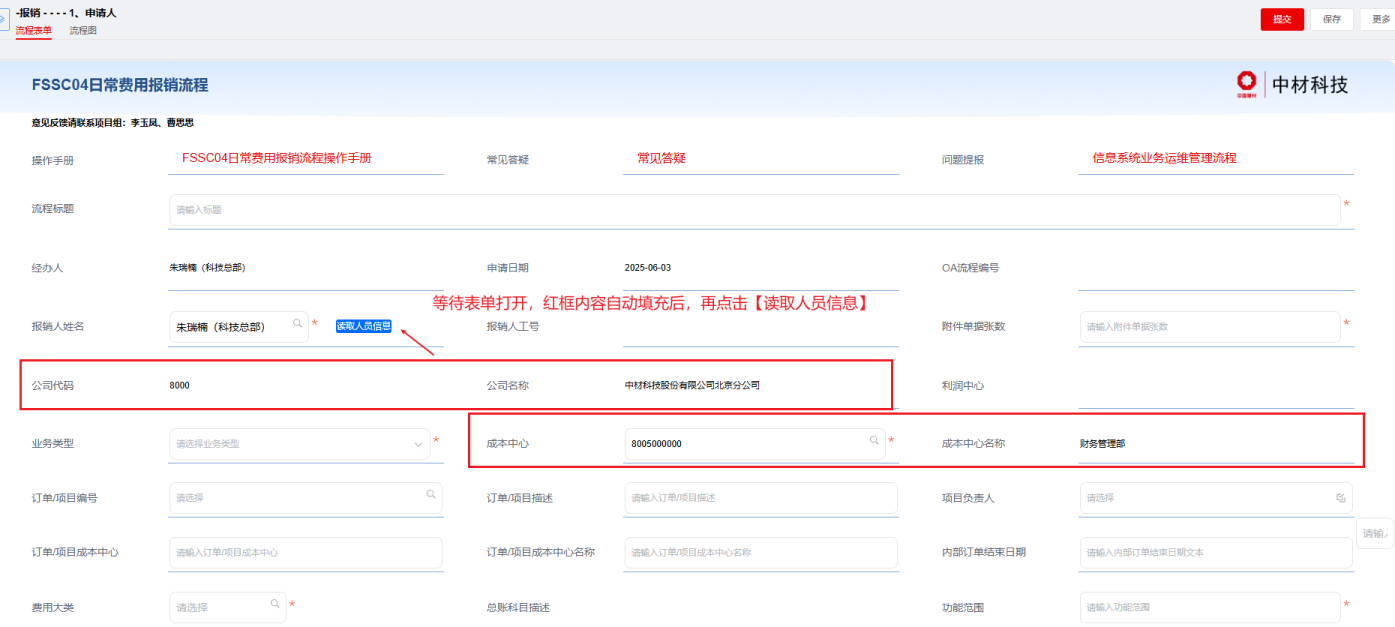Click the 功能范围 input field
The height and width of the screenshot is (627, 1395).
click(x=1210, y=607)
